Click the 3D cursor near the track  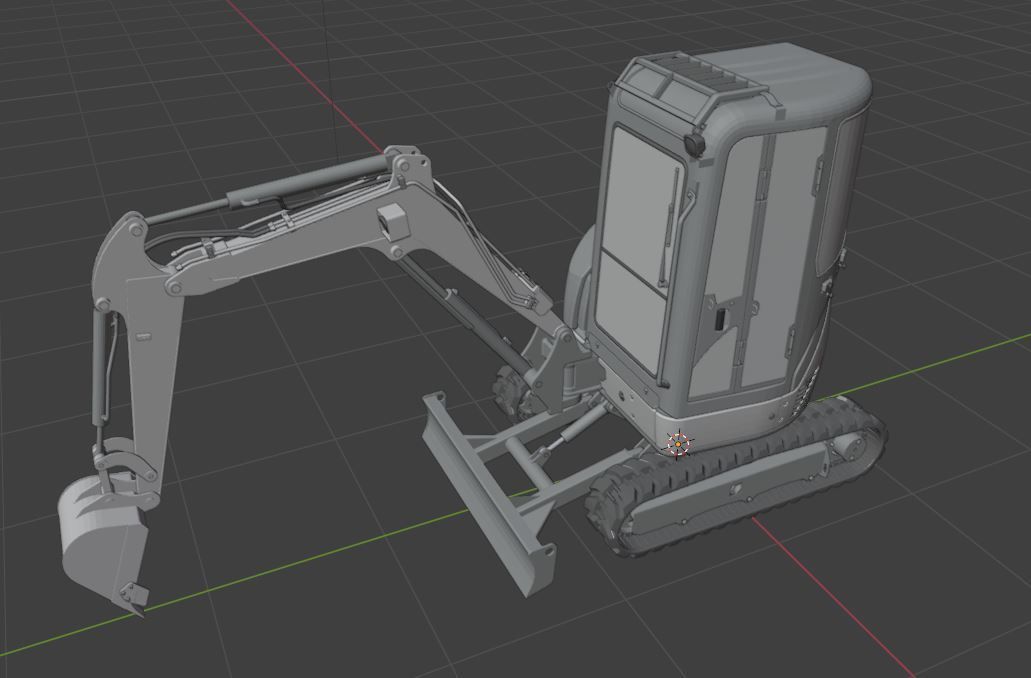pos(678,445)
